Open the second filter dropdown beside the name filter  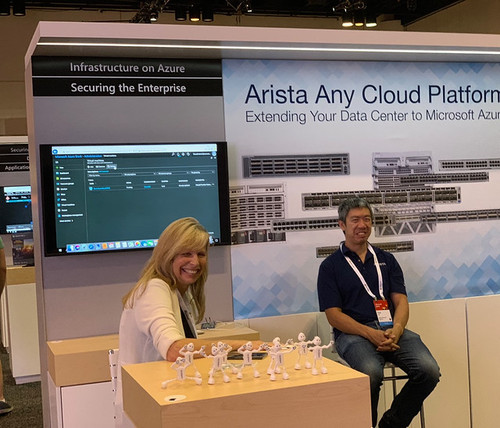pyautogui.click(x=139, y=174)
